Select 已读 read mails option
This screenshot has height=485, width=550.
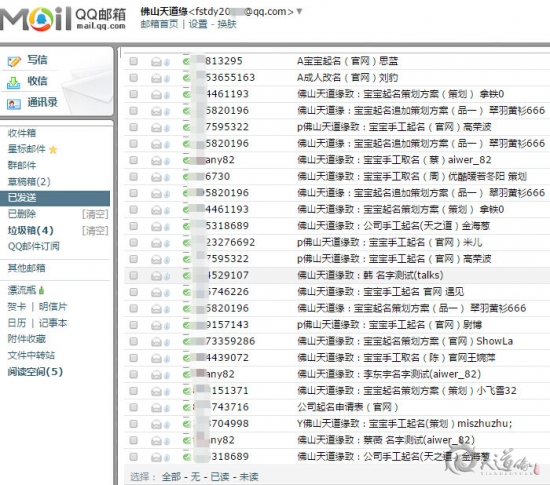click(220, 477)
